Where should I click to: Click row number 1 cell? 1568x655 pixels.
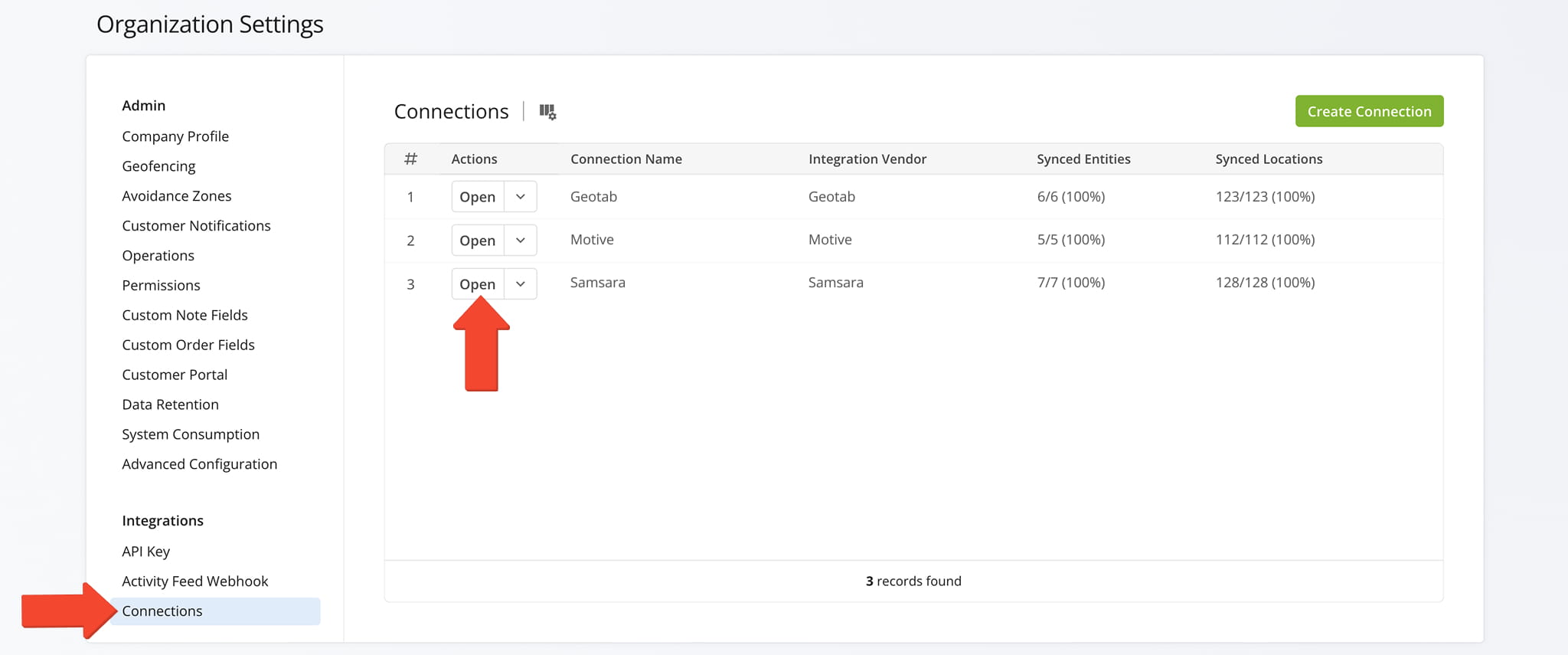(410, 198)
